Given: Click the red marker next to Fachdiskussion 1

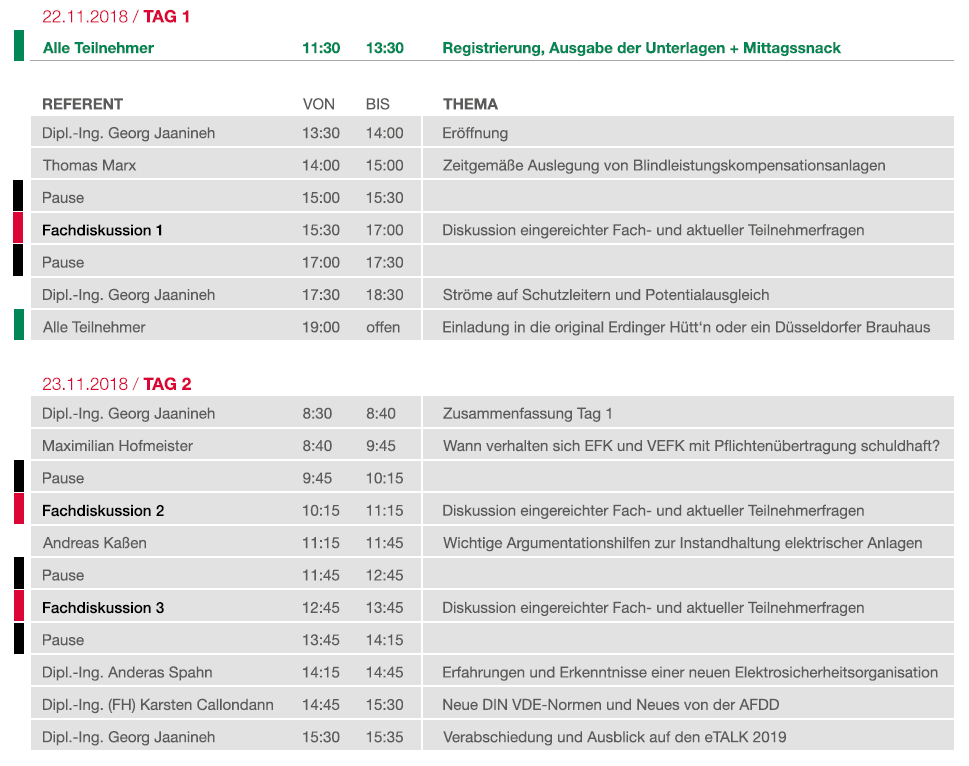Looking at the screenshot, I should tap(18, 228).
